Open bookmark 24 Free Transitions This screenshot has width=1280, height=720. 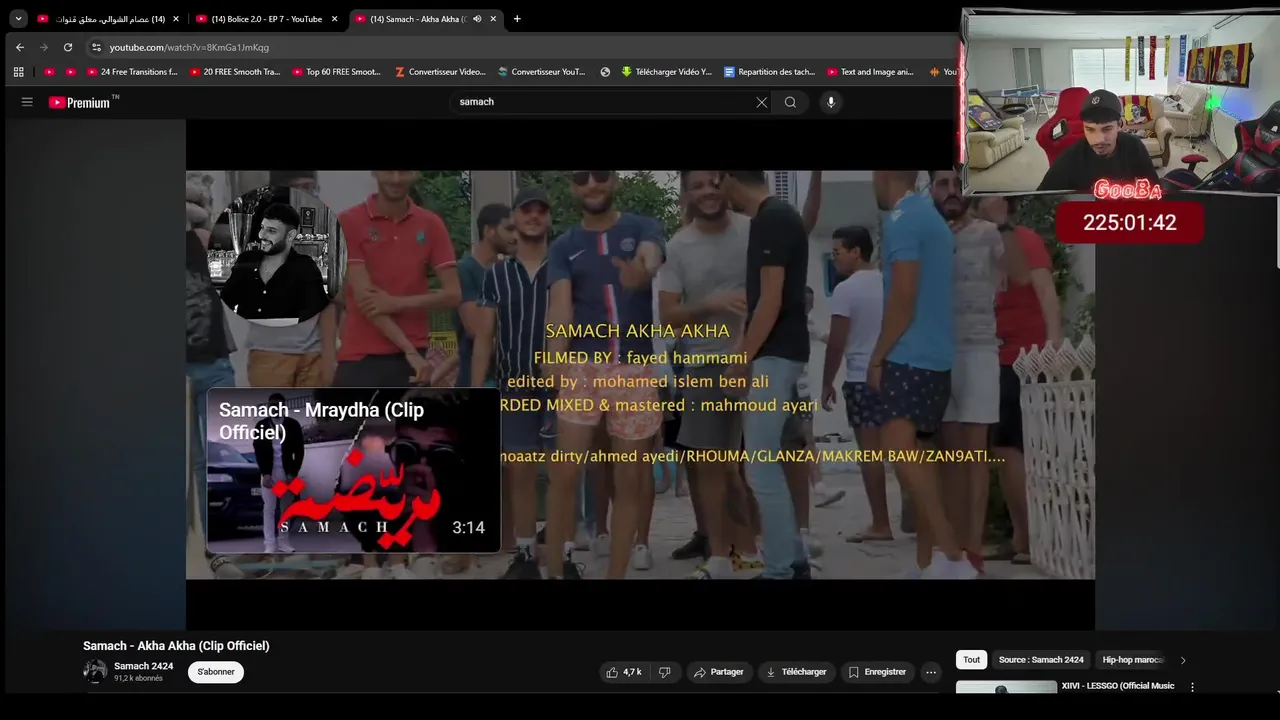point(132,72)
